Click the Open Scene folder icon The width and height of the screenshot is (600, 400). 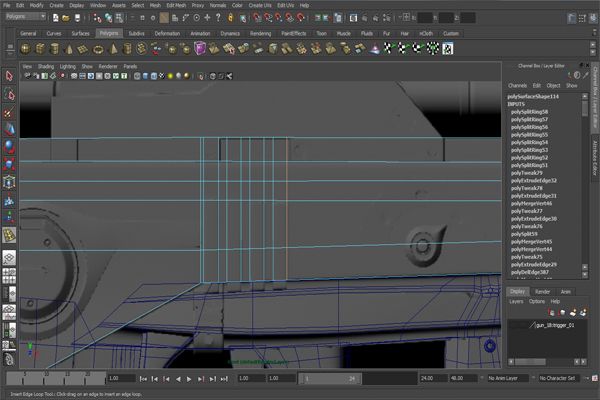[66, 18]
